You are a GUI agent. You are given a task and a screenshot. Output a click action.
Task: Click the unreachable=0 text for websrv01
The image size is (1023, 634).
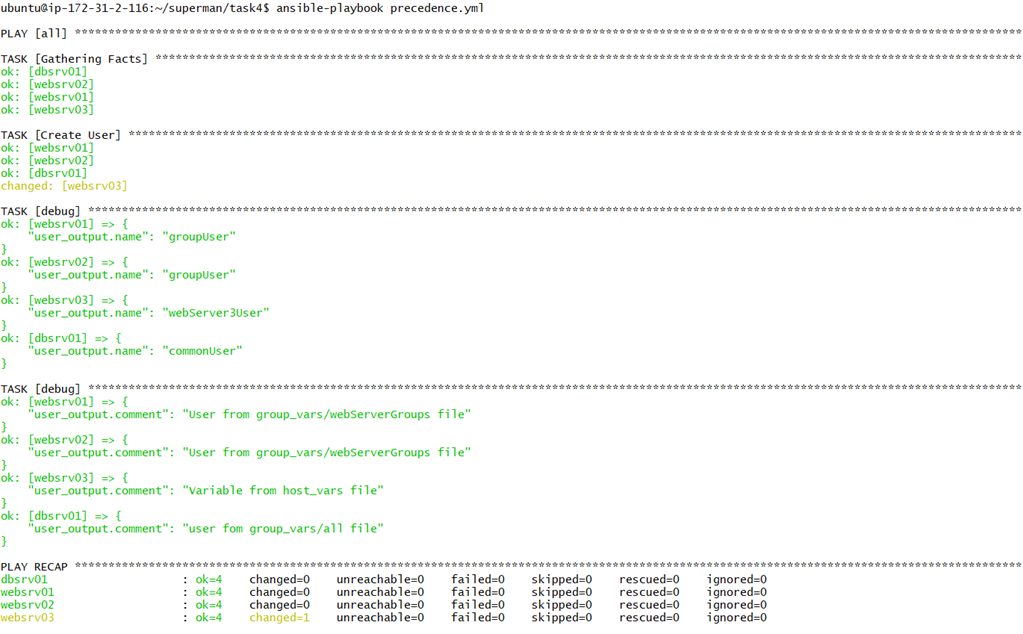(372, 591)
